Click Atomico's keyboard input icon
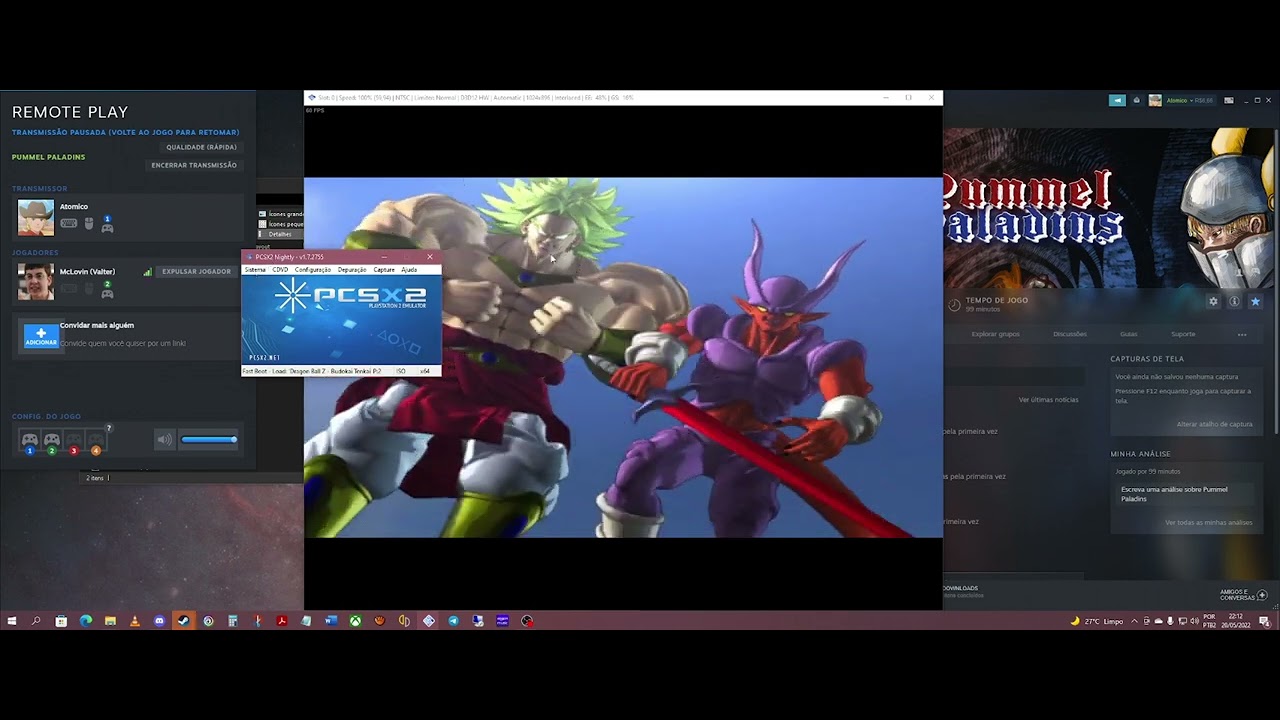This screenshot has width=1280, height=720. tap(69, 224)
